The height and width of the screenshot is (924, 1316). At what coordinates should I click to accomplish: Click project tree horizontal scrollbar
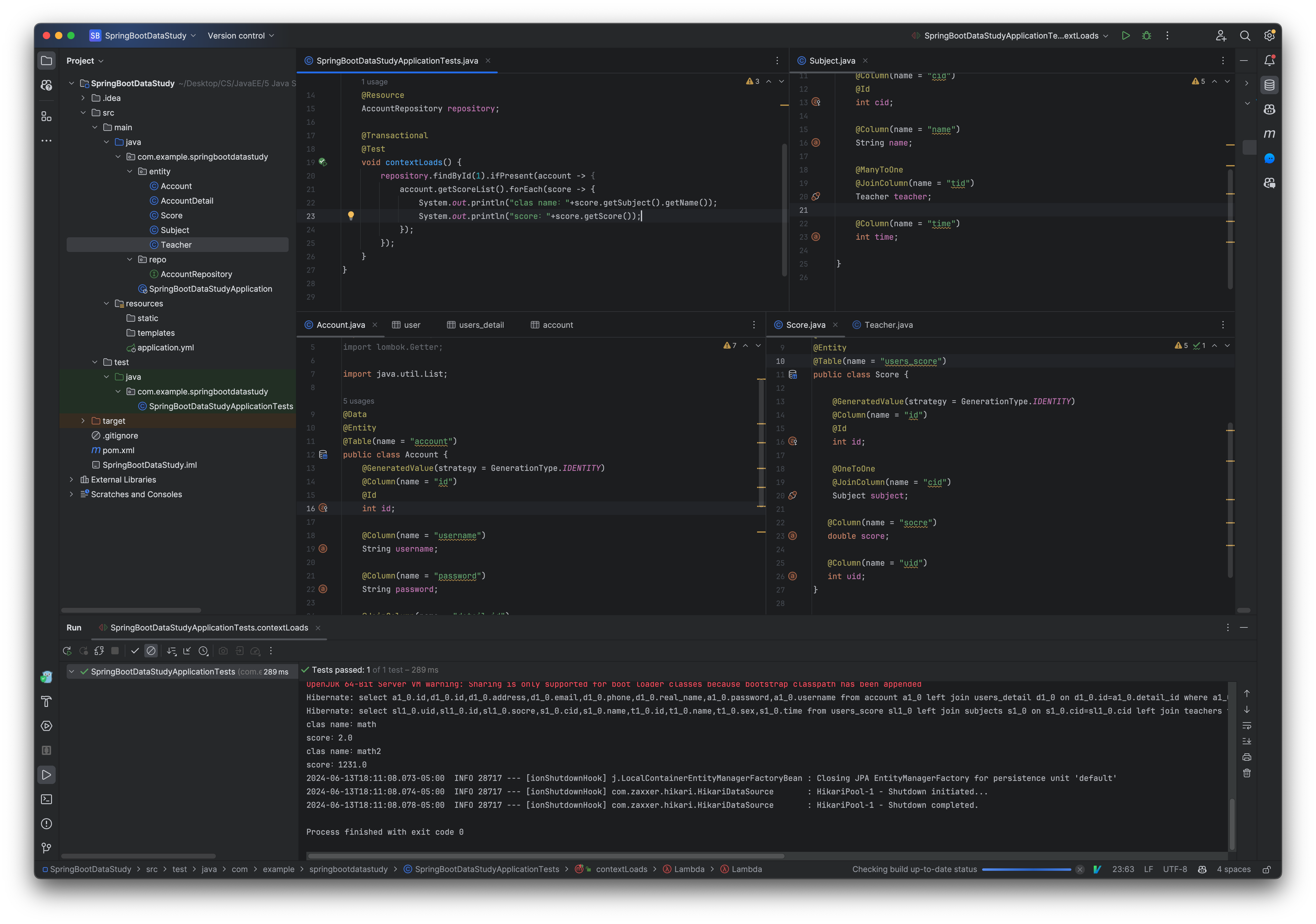[x=131, y=611]
